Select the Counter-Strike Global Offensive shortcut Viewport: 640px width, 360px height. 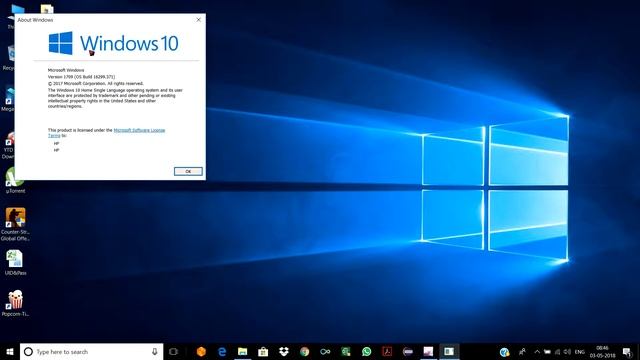(15, 224)
